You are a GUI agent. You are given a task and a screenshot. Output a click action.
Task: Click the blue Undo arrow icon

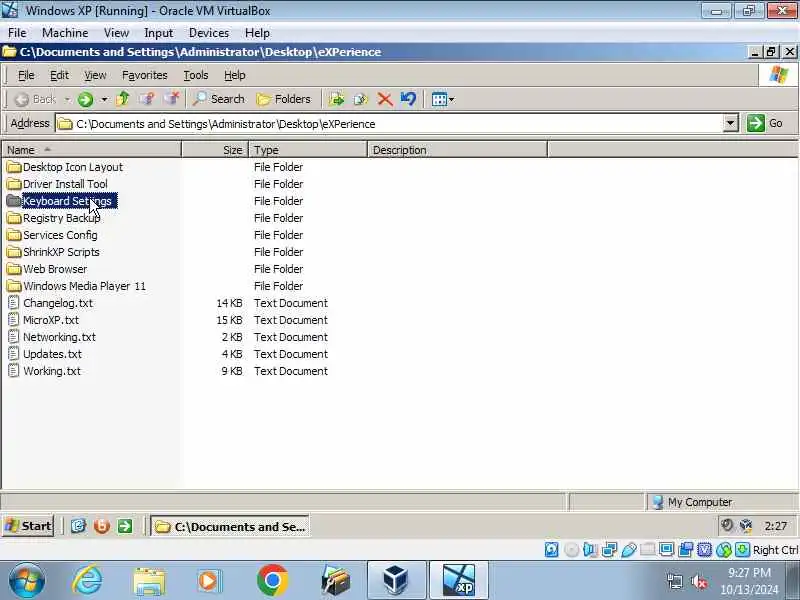pos(408,99)
